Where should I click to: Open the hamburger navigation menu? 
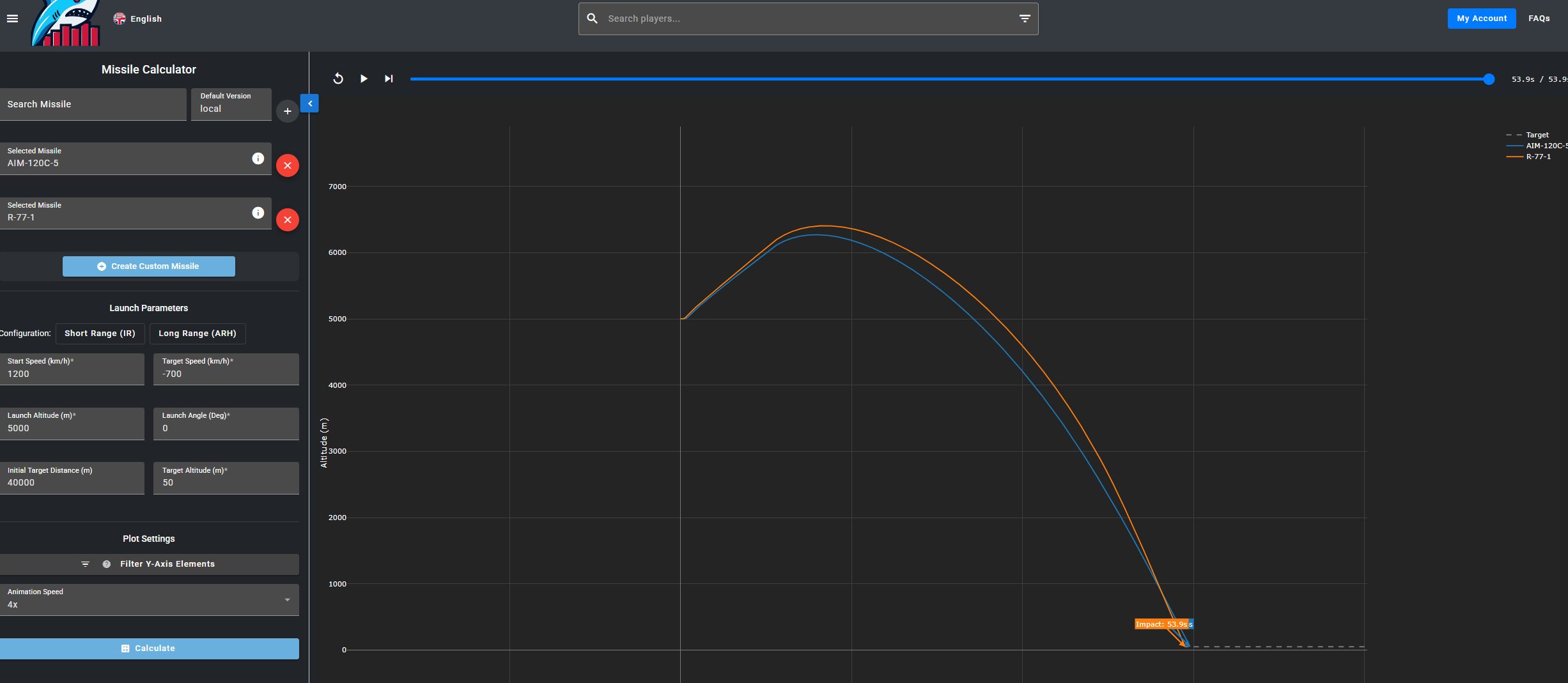tap(12, 19)
